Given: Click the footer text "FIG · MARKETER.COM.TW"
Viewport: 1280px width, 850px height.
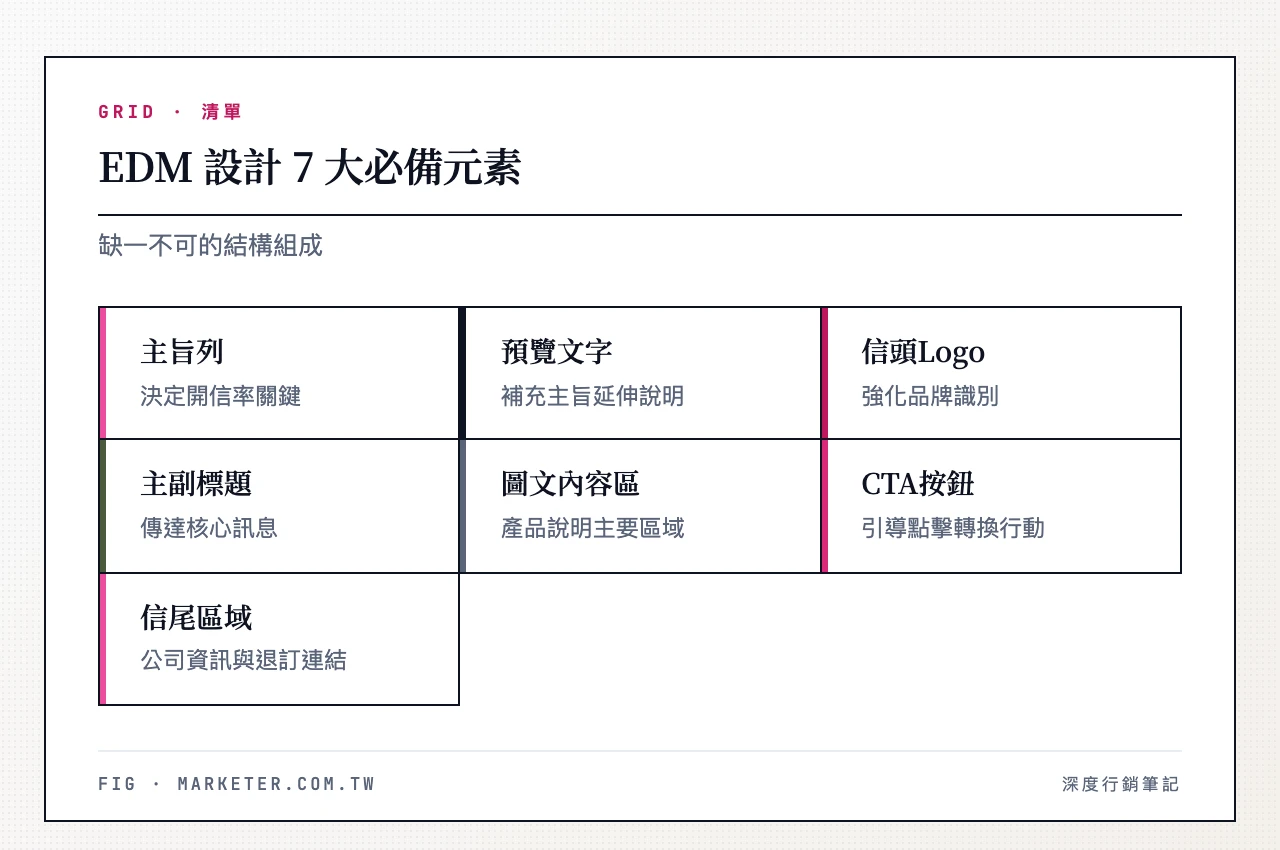Looking at the screenshot, I should [x=237, y=784].
